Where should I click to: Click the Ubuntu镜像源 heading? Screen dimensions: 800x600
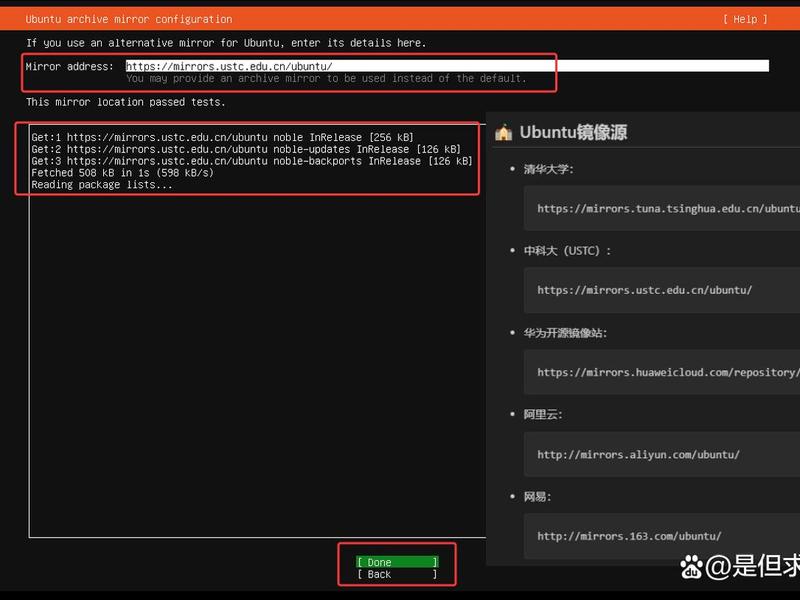(573, 132)
